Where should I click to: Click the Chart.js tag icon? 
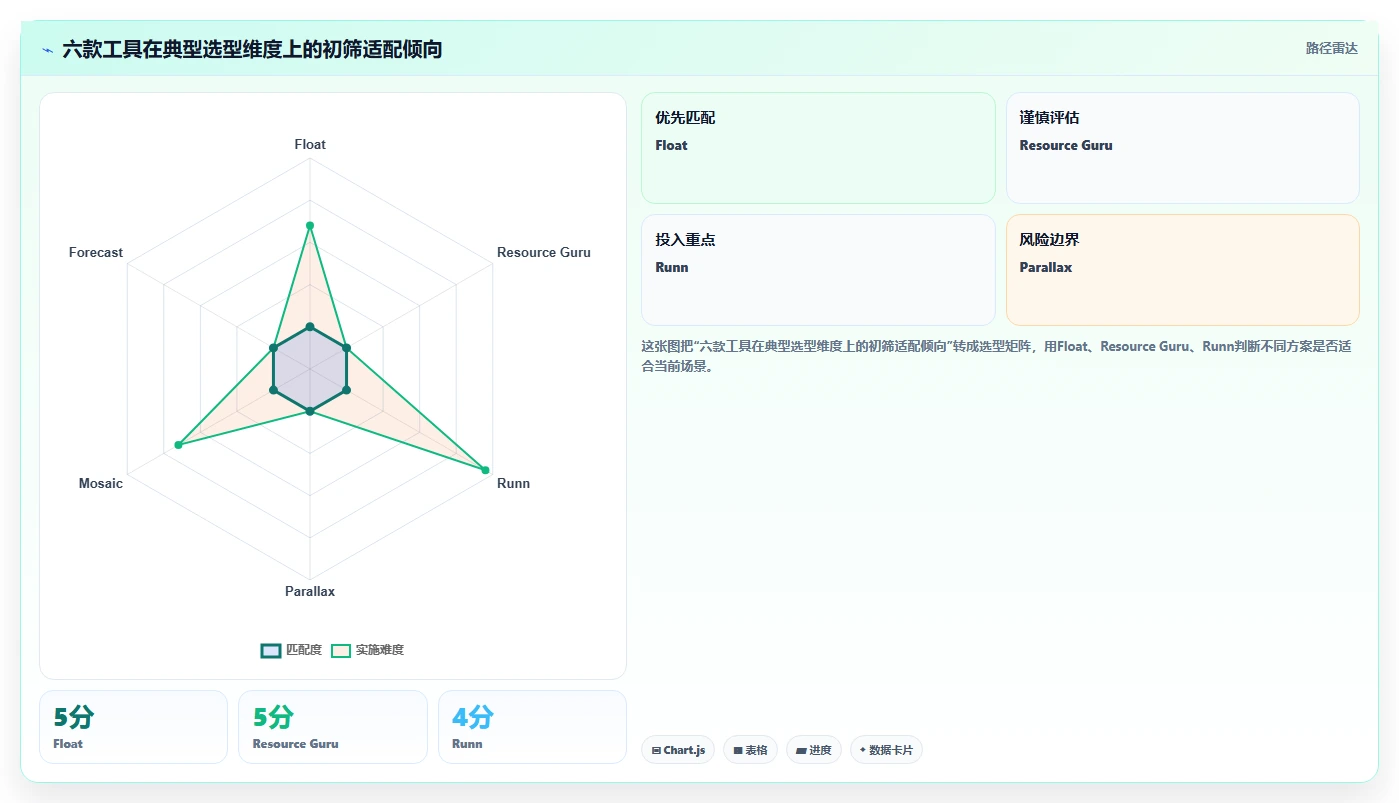coord(656,750)
